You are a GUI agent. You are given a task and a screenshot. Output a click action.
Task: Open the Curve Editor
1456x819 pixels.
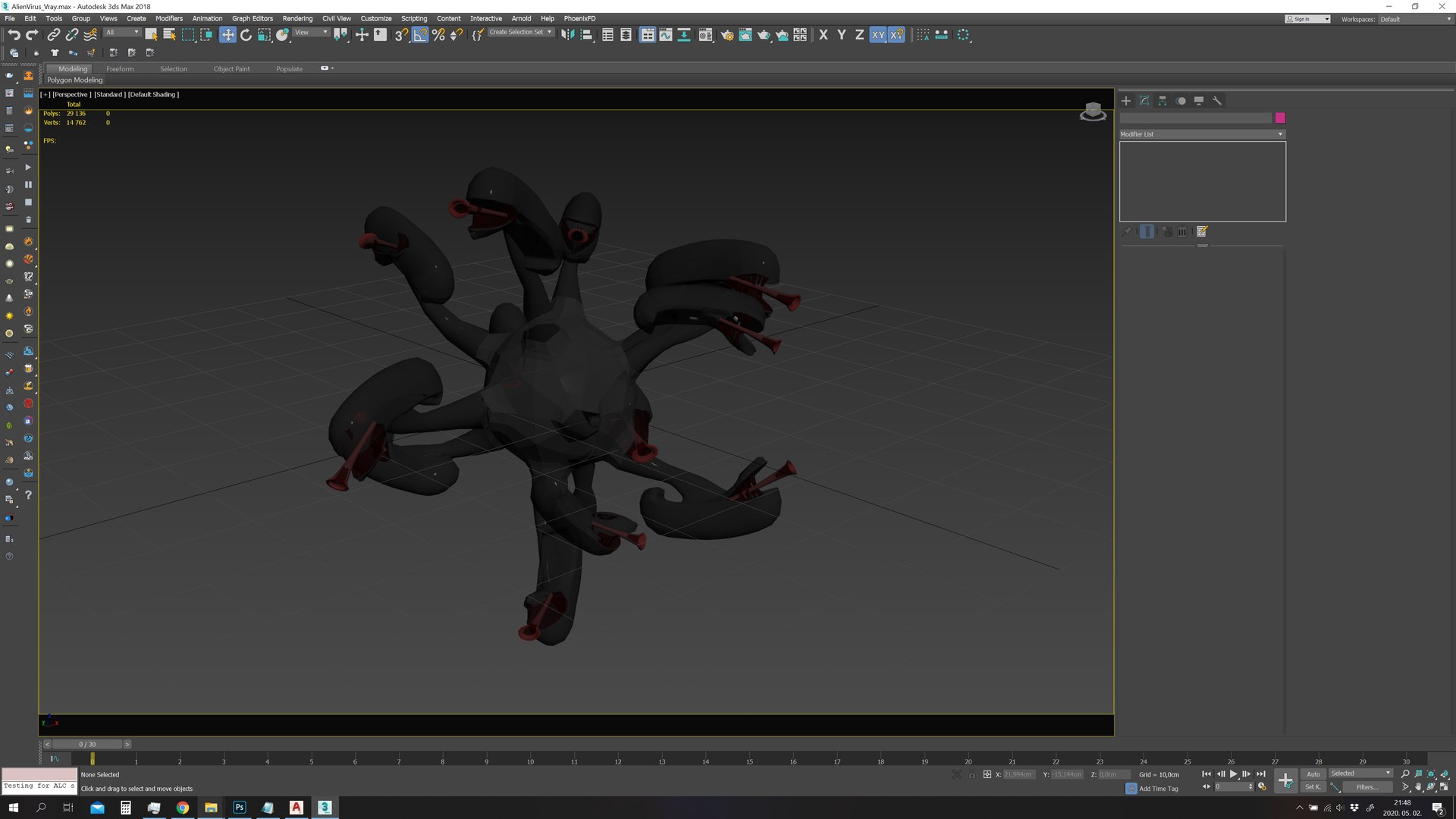click(665, 35)
